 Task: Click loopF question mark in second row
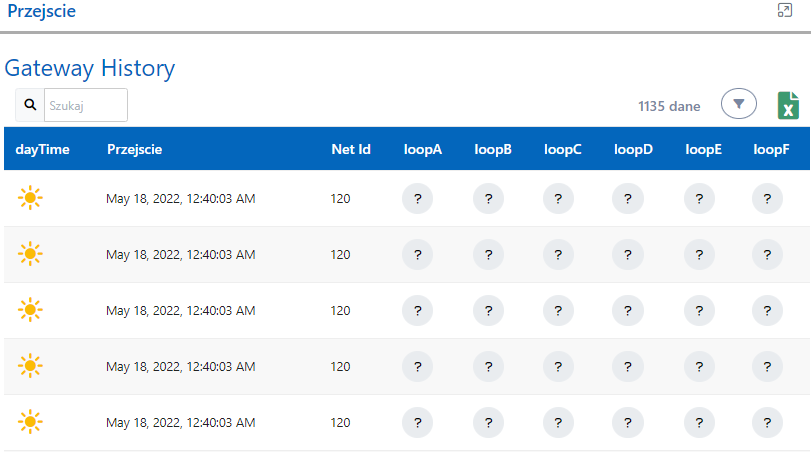[x=767, y=255]
